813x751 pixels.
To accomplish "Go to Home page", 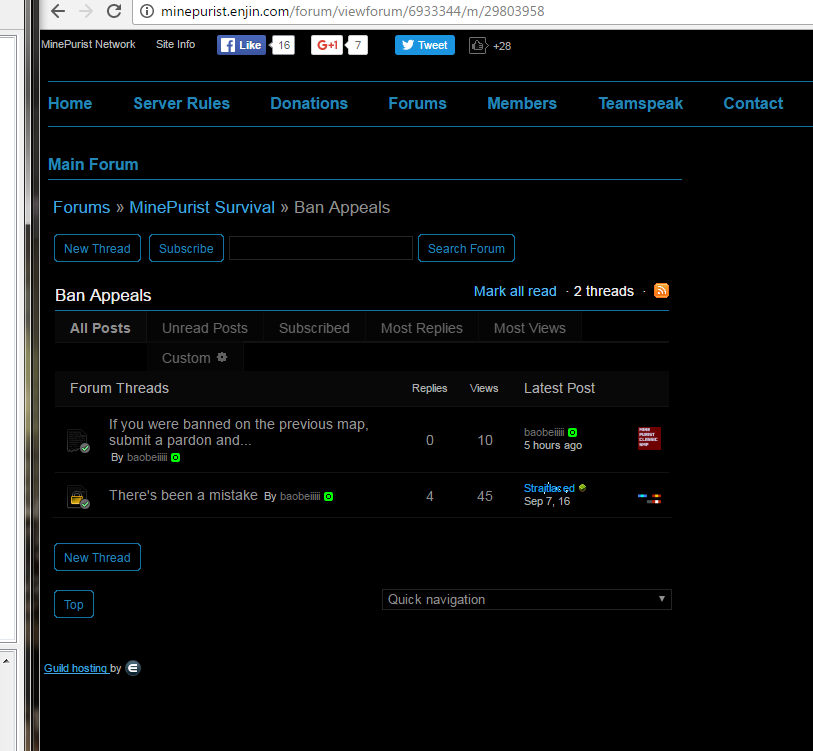I will [70, 103].
